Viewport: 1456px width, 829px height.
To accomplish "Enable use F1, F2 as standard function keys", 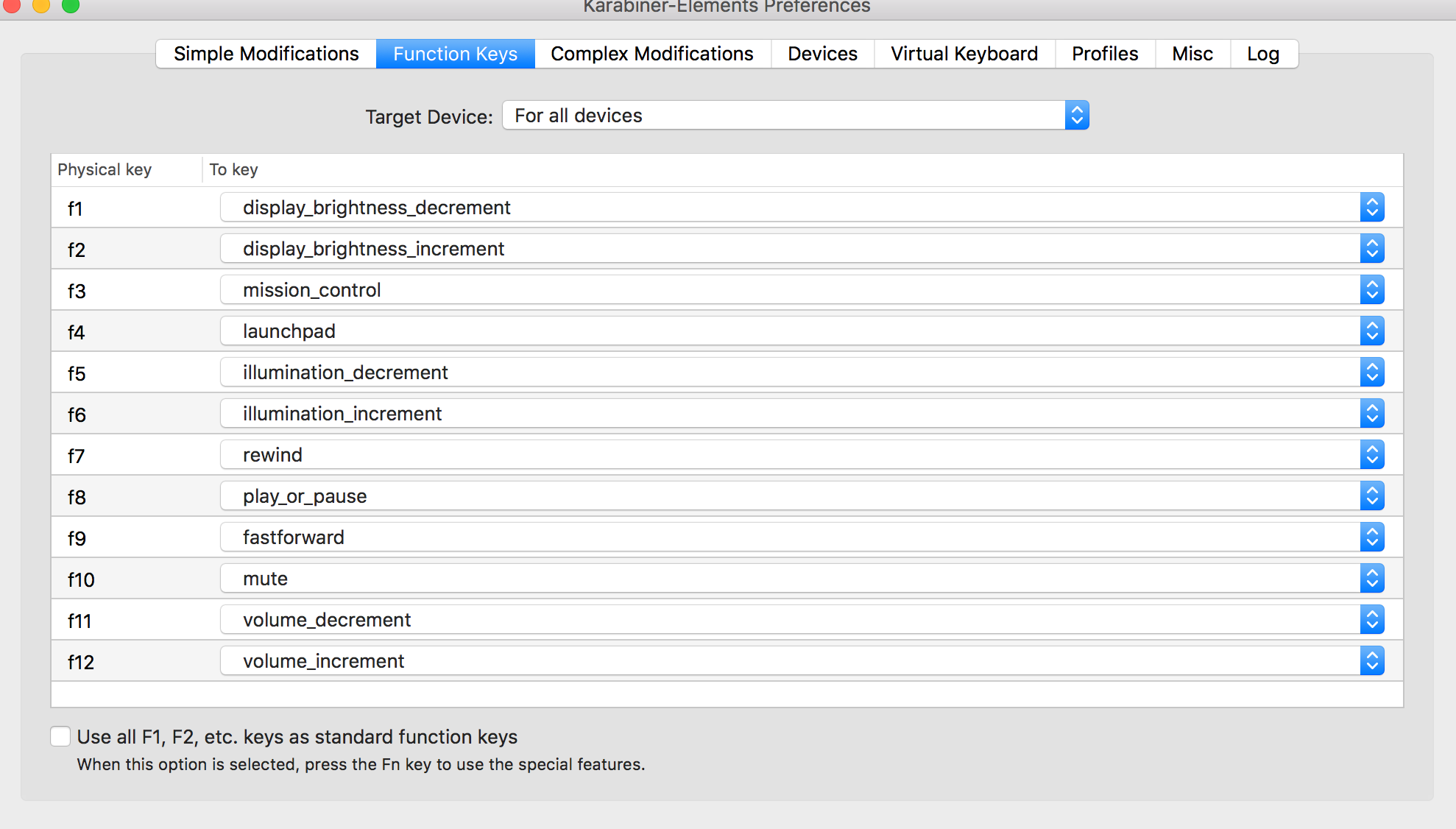I will [x=60, y=736].
